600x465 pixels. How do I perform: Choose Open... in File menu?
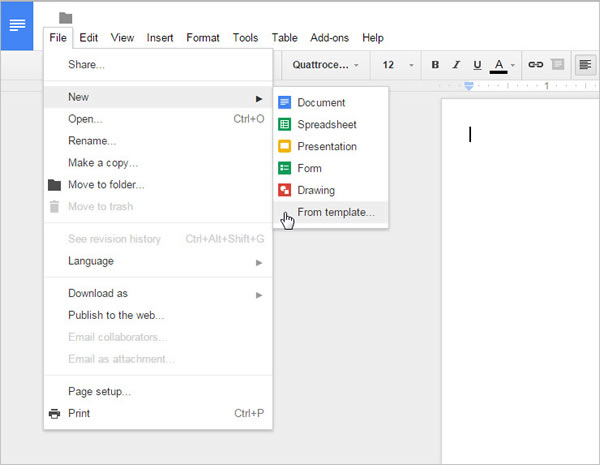click(158, 119)
